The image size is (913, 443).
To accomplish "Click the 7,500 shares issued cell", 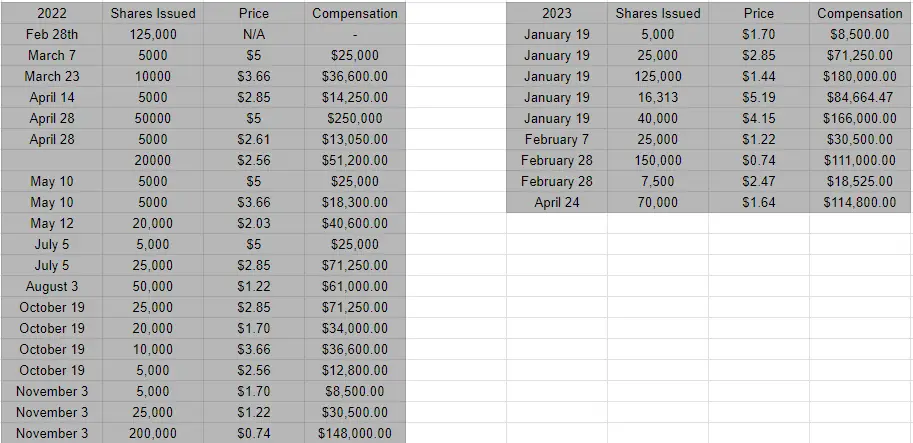I will (657, 182).
